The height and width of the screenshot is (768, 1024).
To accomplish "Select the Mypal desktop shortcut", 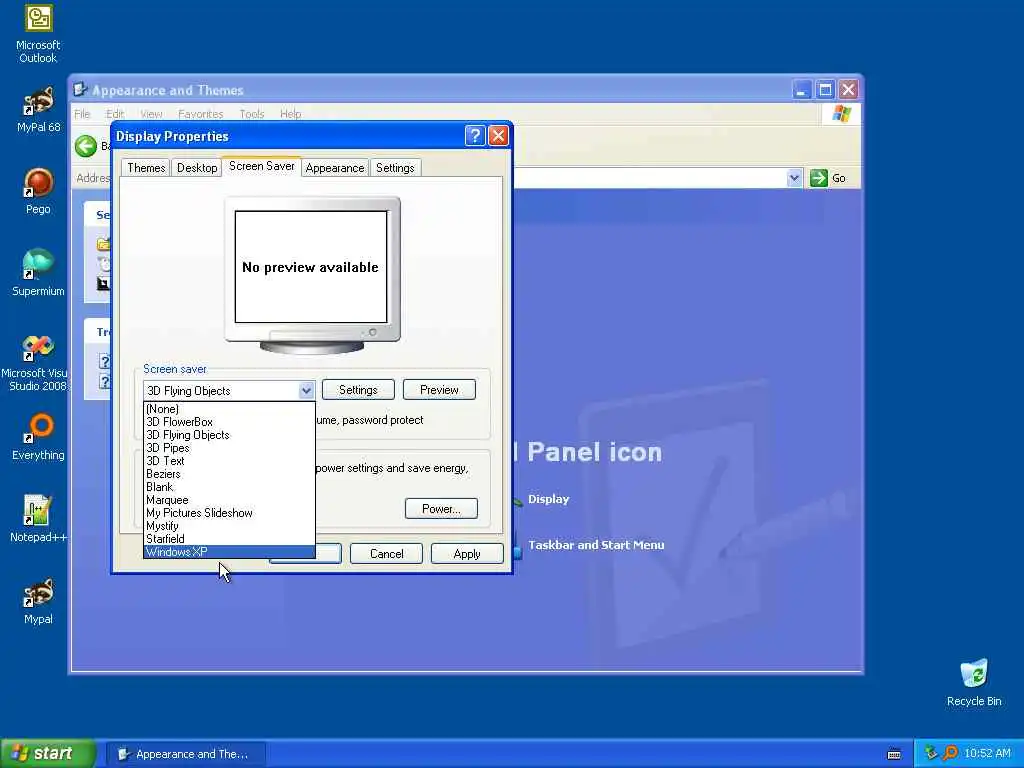I will tap(38, 601).
